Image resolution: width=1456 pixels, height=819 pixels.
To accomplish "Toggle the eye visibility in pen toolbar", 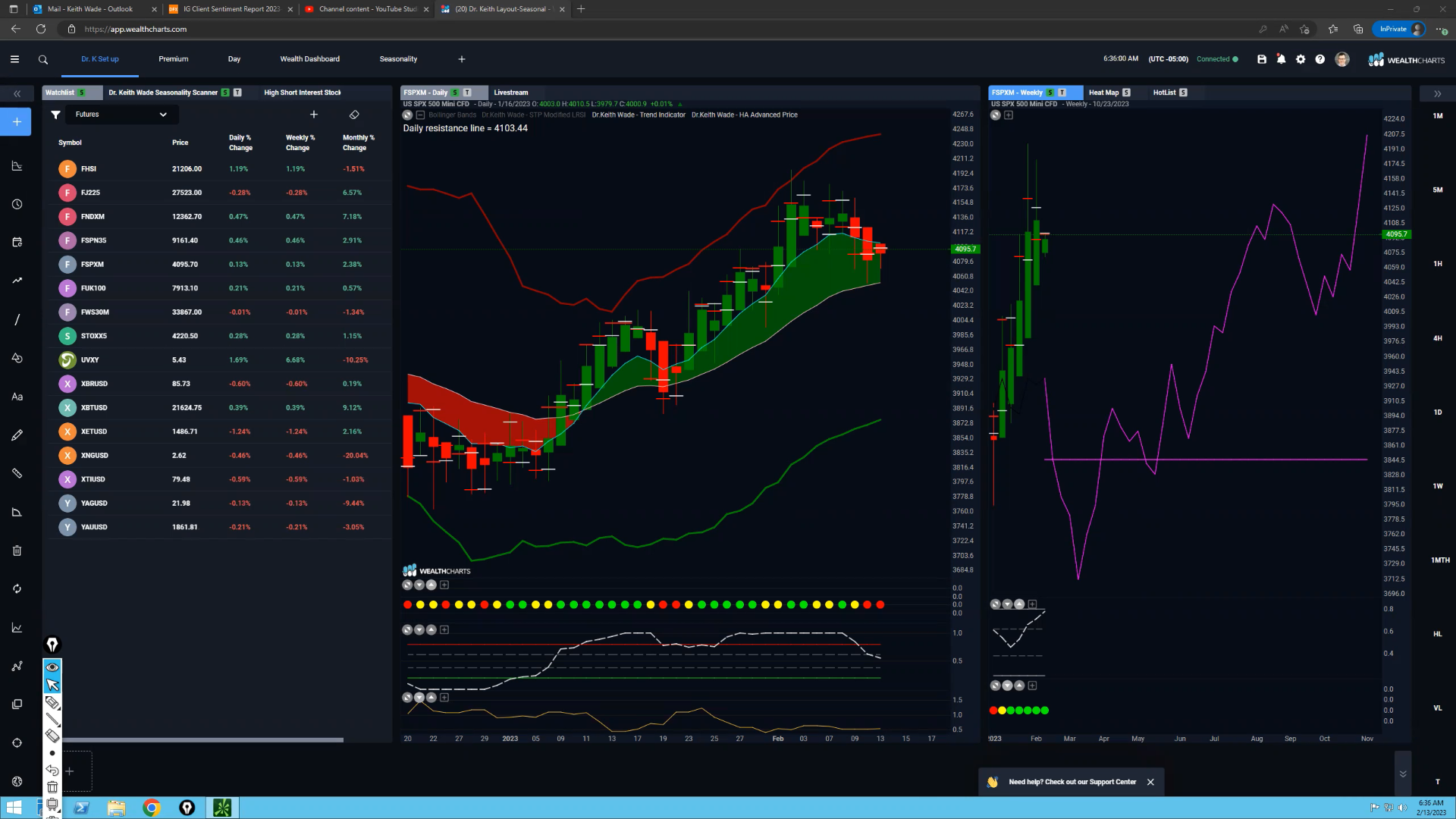I will click(52, 667).
